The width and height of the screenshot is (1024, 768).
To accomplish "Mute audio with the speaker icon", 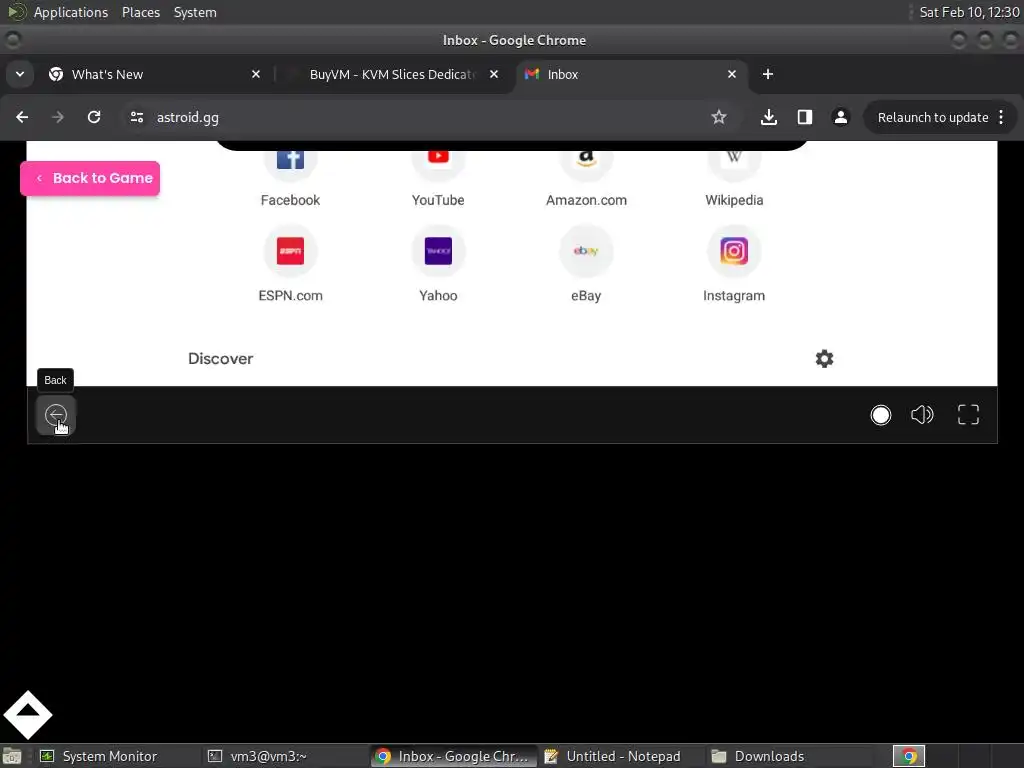I will click(922, 415).
